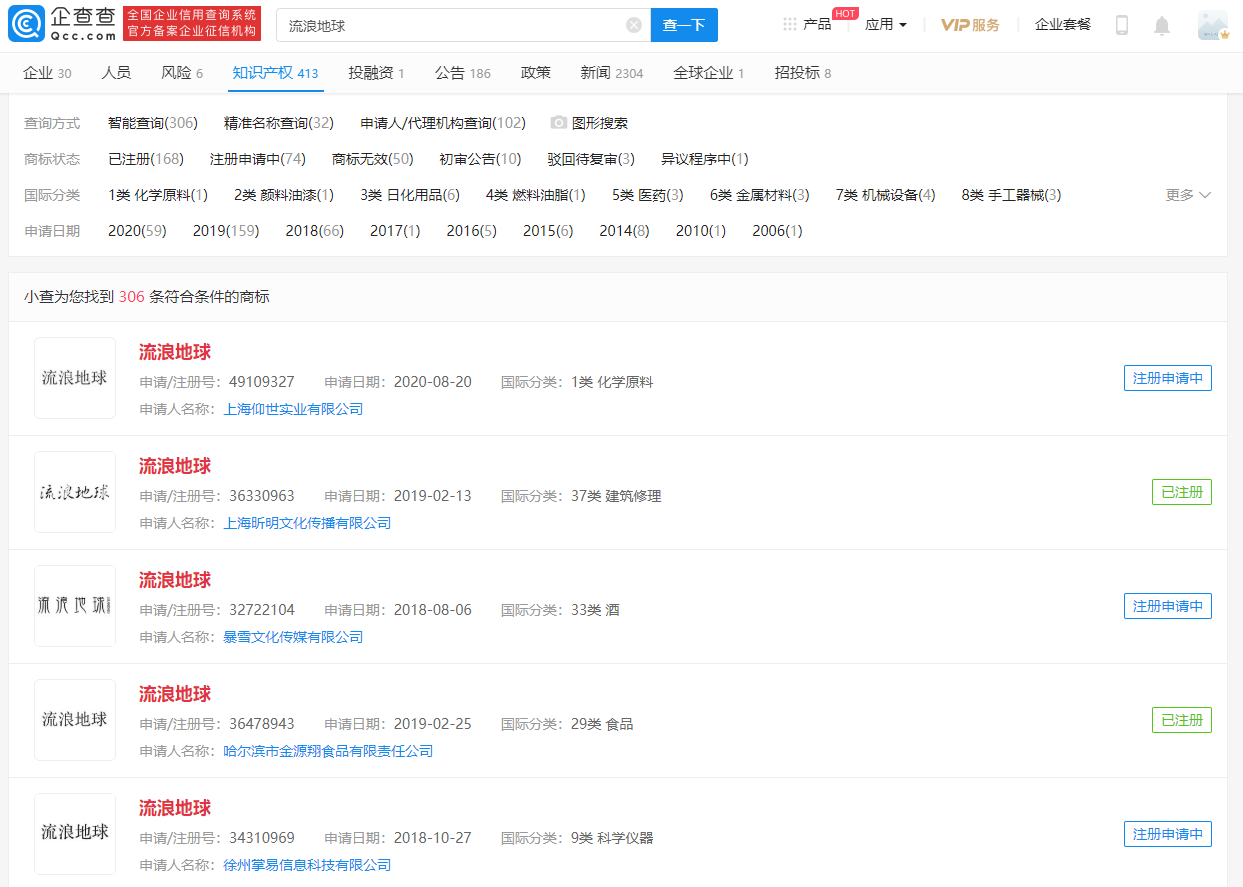Switch to the 企业 tab

tap(47, 73)
